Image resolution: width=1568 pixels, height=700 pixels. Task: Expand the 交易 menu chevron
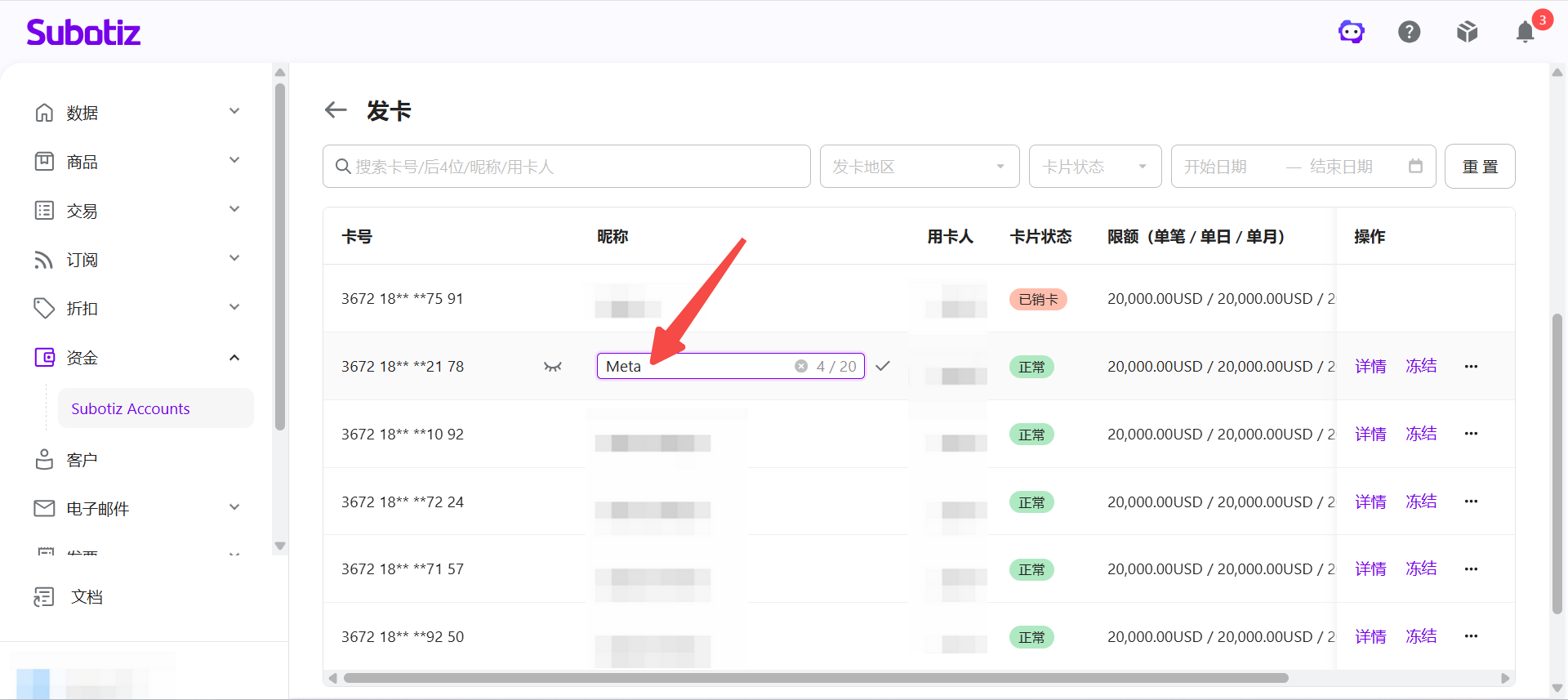point(234,209)
